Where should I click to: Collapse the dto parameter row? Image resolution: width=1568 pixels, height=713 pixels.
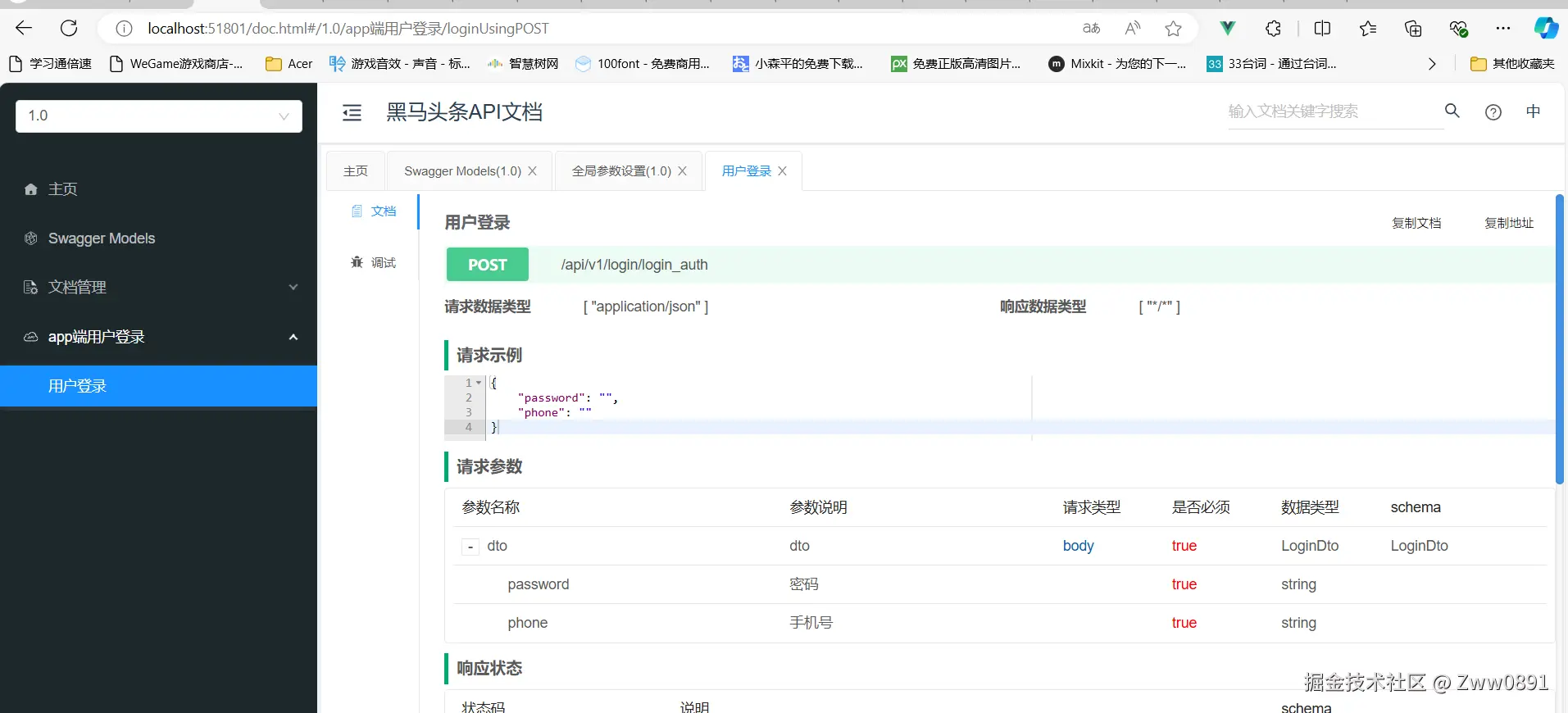point(470,547)
